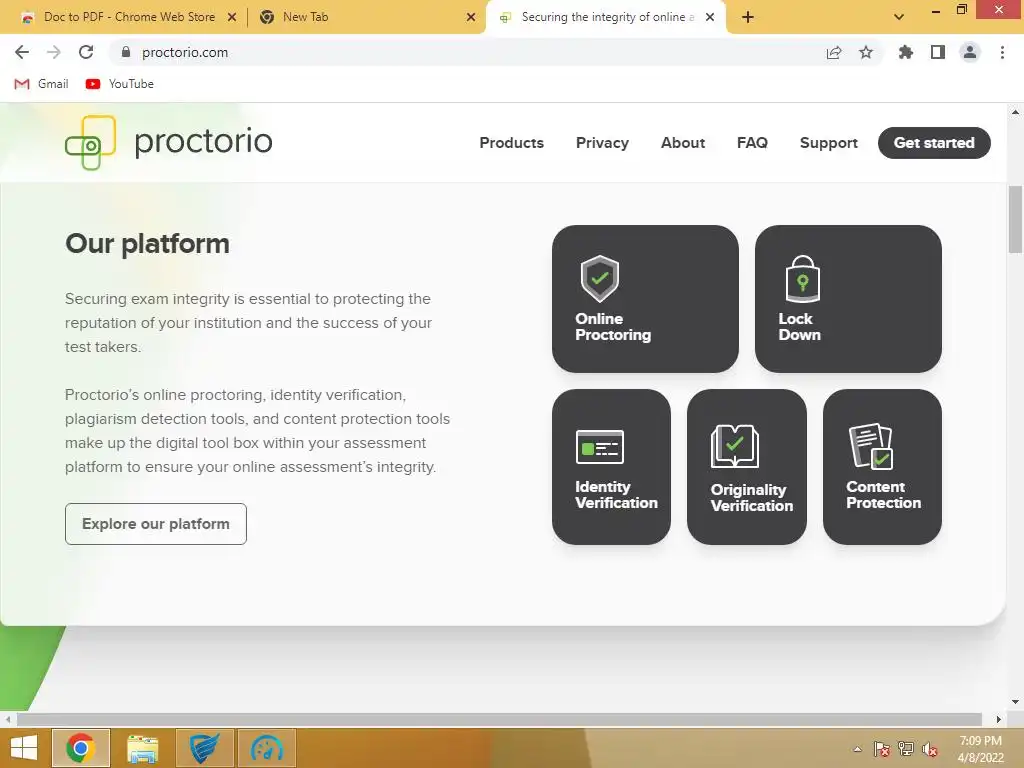
Task: Click the vertical scrollbar thumb
Action: pos(1015,219)
